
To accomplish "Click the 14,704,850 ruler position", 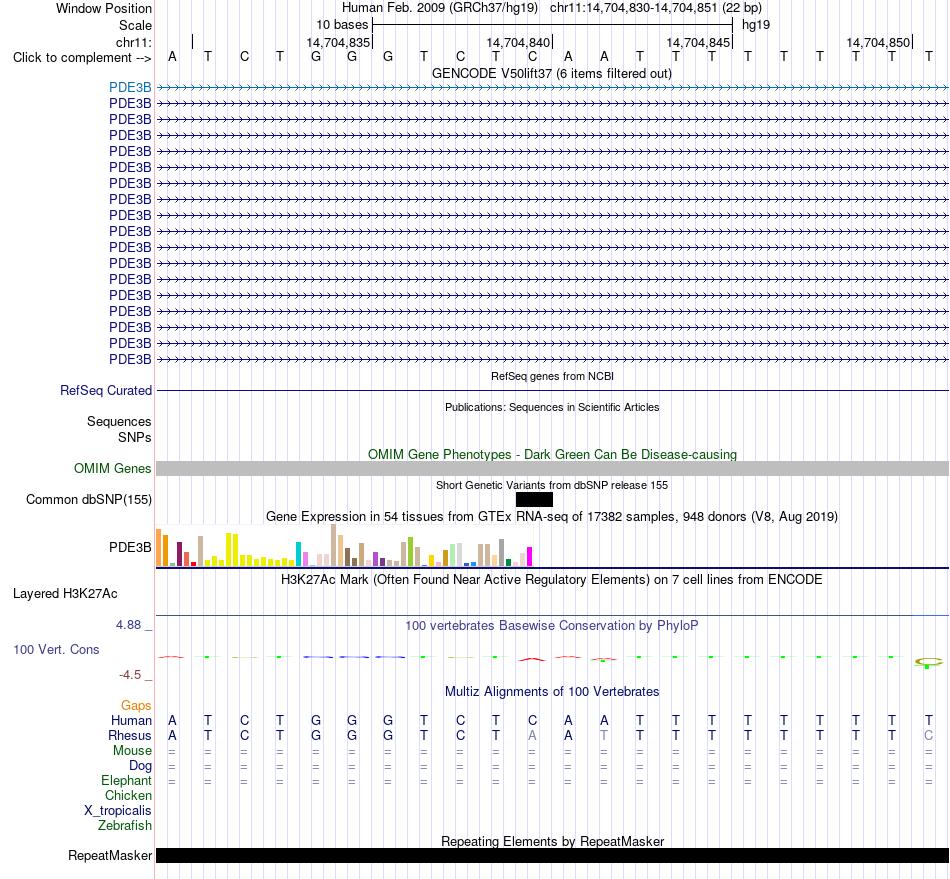I will [x=878, y=42].
